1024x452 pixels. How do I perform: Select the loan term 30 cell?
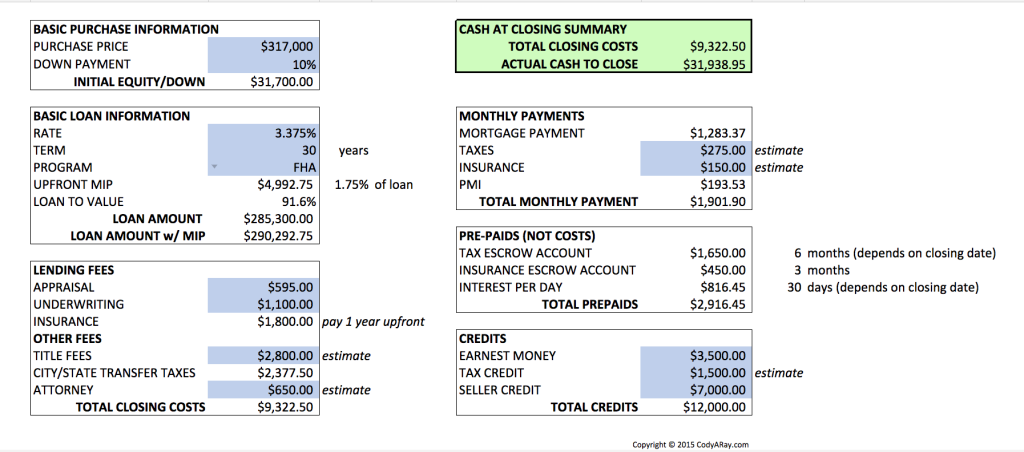pyautogui.click(x=263, y=150)
